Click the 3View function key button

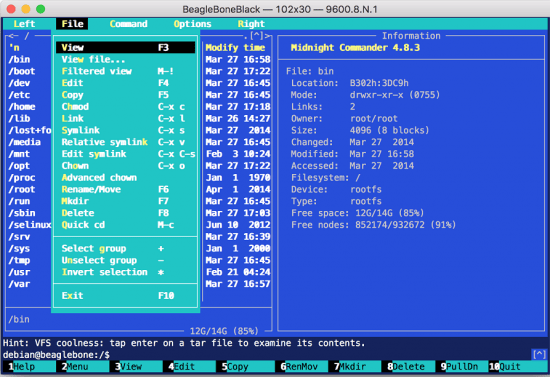coord(136,367)
